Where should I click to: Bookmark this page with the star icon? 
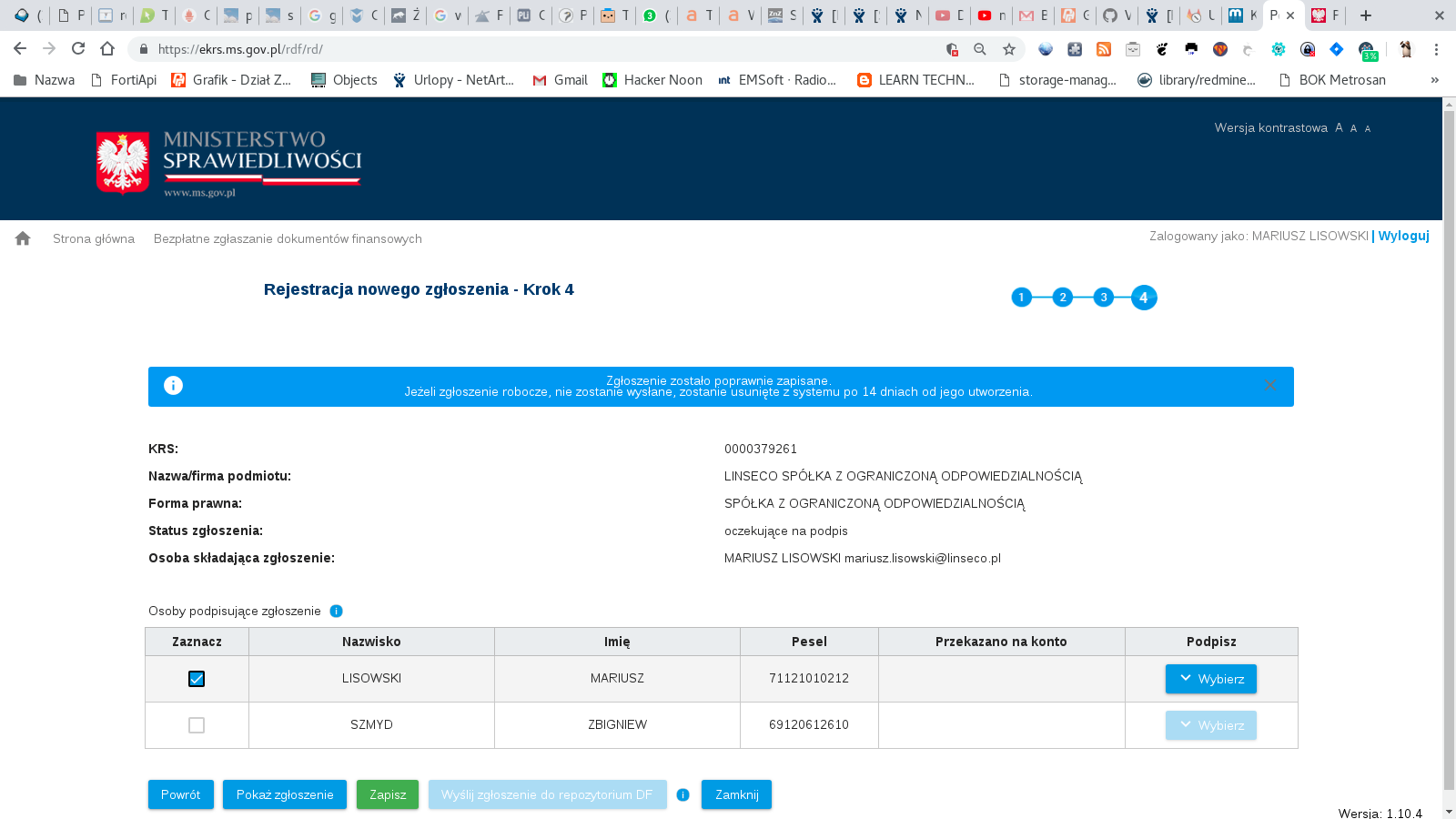point(1008,49)
